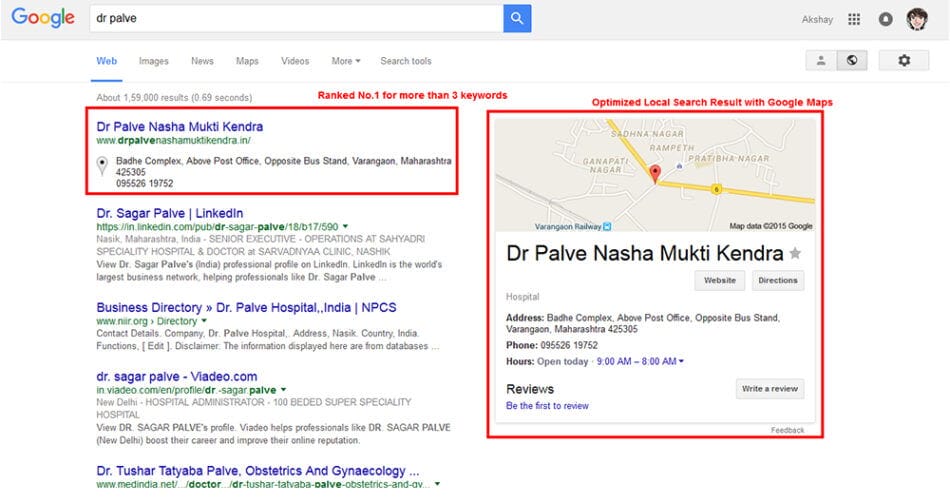Click the Akshay account name
This screenshot has height=503, width=950.
click(x=817, y=19)
